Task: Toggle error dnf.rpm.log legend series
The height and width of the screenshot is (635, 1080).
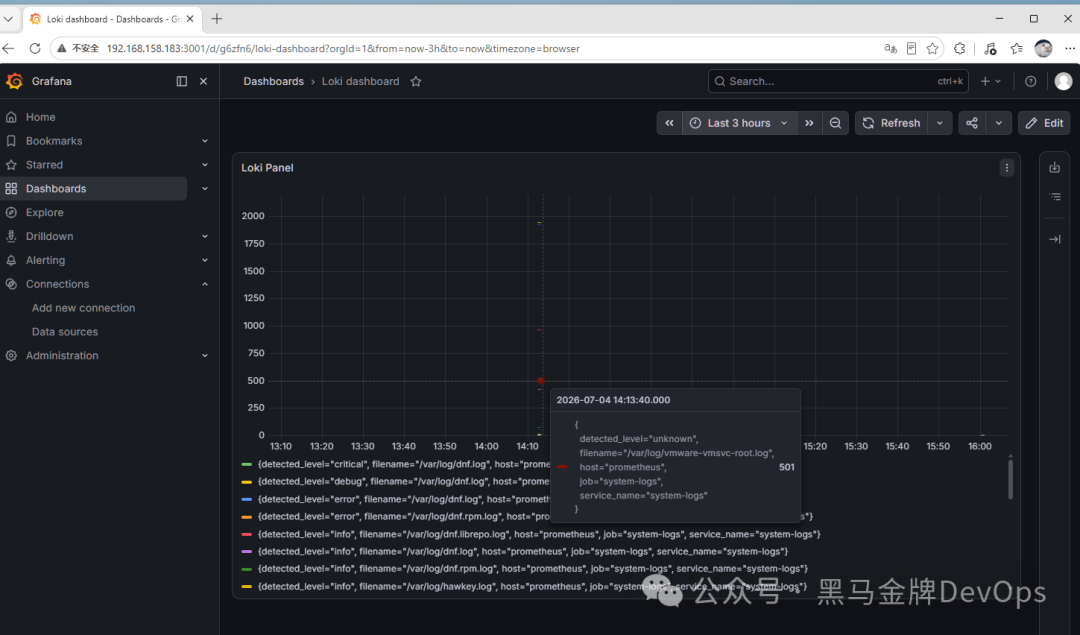Action: click(x=396, y=516)
